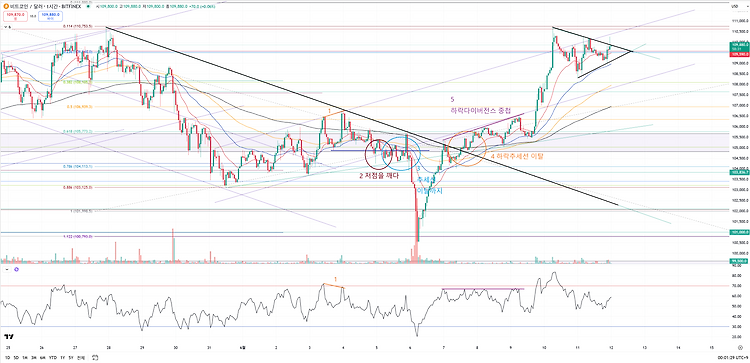Select the 6M time range
This screenshot has height=363, width=750.
click(x=43, y=358)
